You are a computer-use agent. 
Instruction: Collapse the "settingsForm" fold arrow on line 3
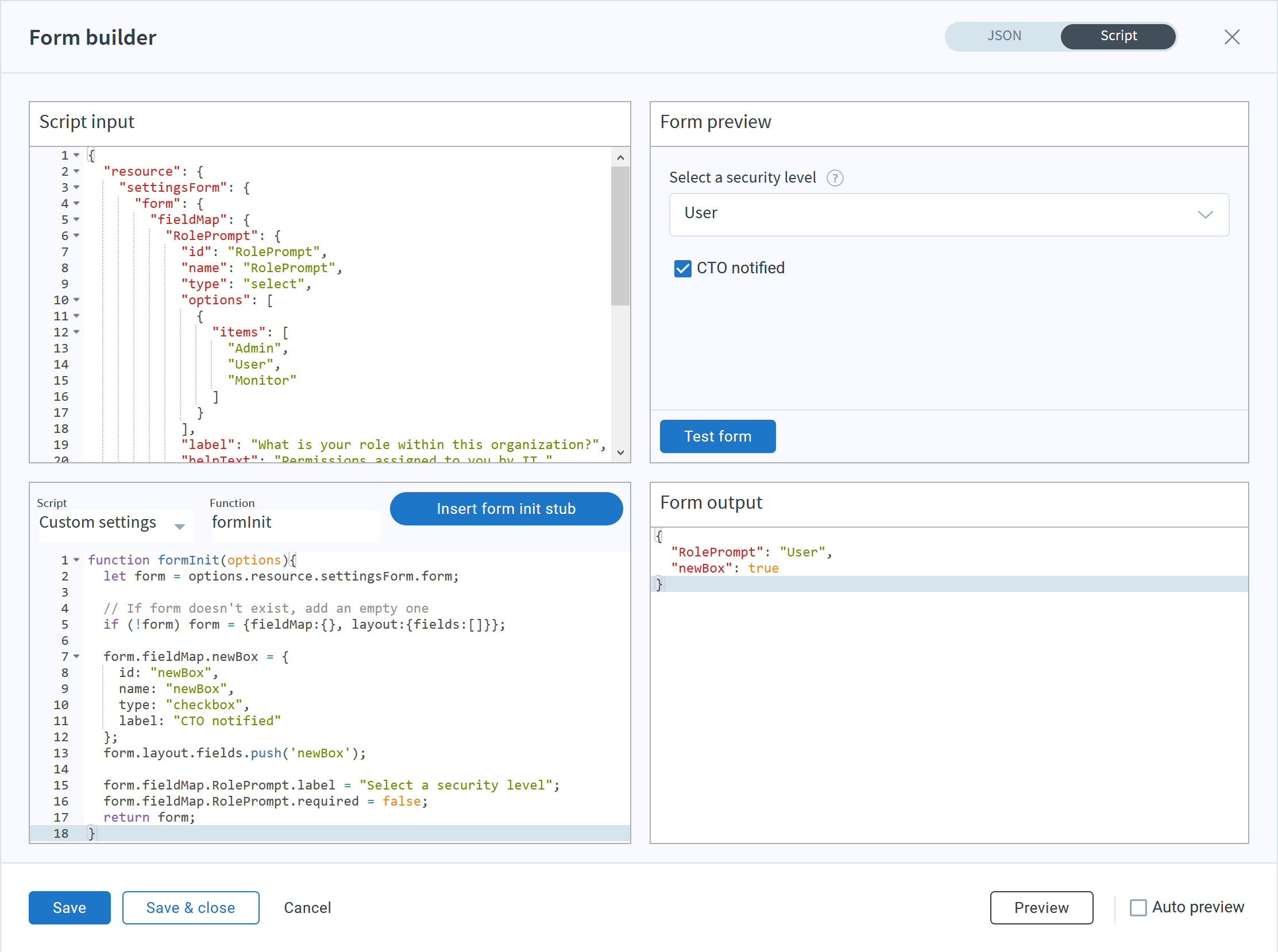(x=76, y=187)
